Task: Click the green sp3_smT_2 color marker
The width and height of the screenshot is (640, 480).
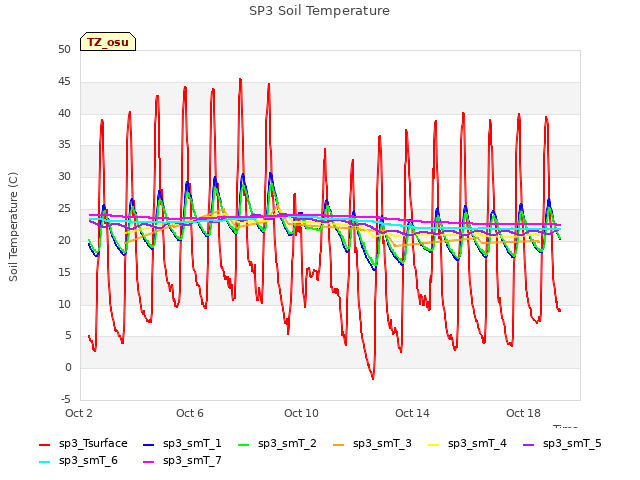Action: click(244, 444)
